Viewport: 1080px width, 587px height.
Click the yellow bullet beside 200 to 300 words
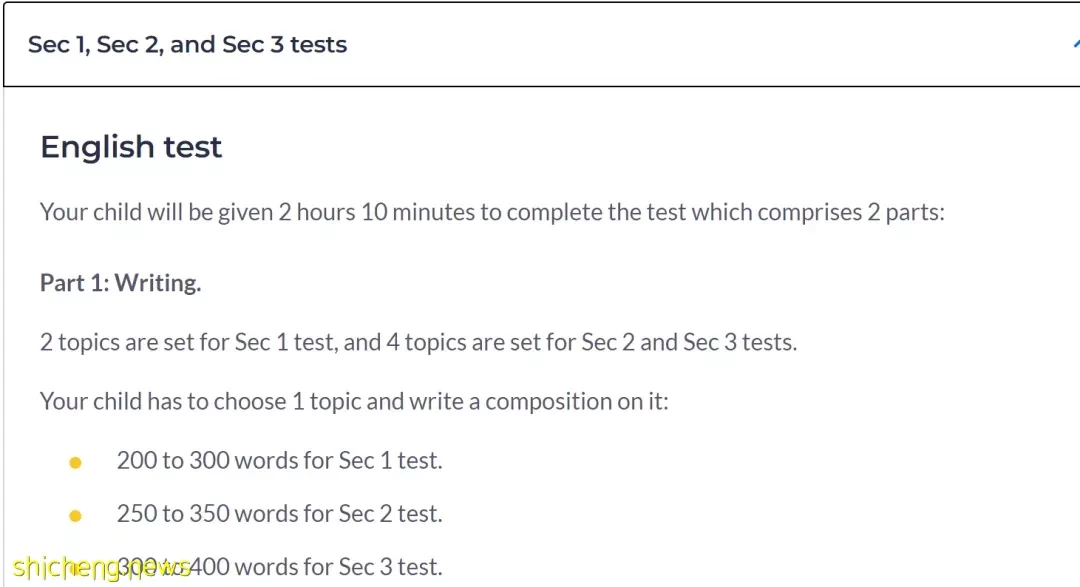coord(75,462)
